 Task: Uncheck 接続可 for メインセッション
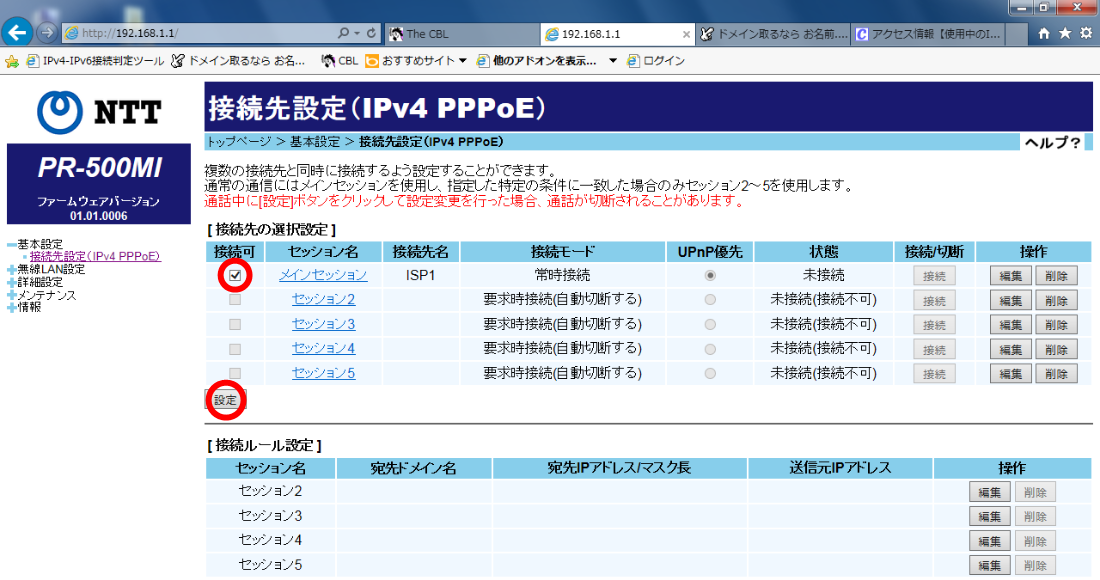(x=234, y=274)
